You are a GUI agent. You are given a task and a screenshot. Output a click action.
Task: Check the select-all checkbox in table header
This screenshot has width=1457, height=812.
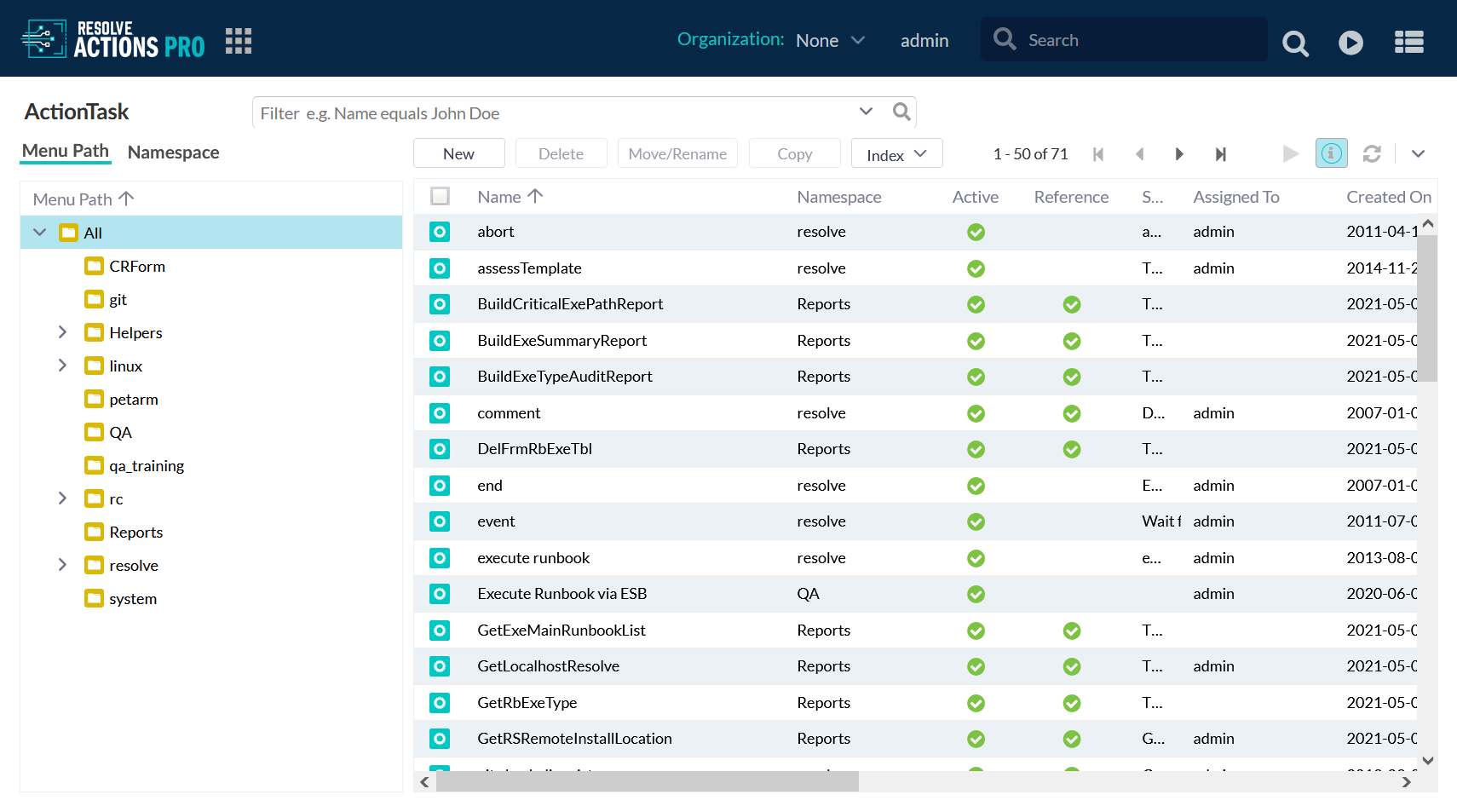[440, 197]
